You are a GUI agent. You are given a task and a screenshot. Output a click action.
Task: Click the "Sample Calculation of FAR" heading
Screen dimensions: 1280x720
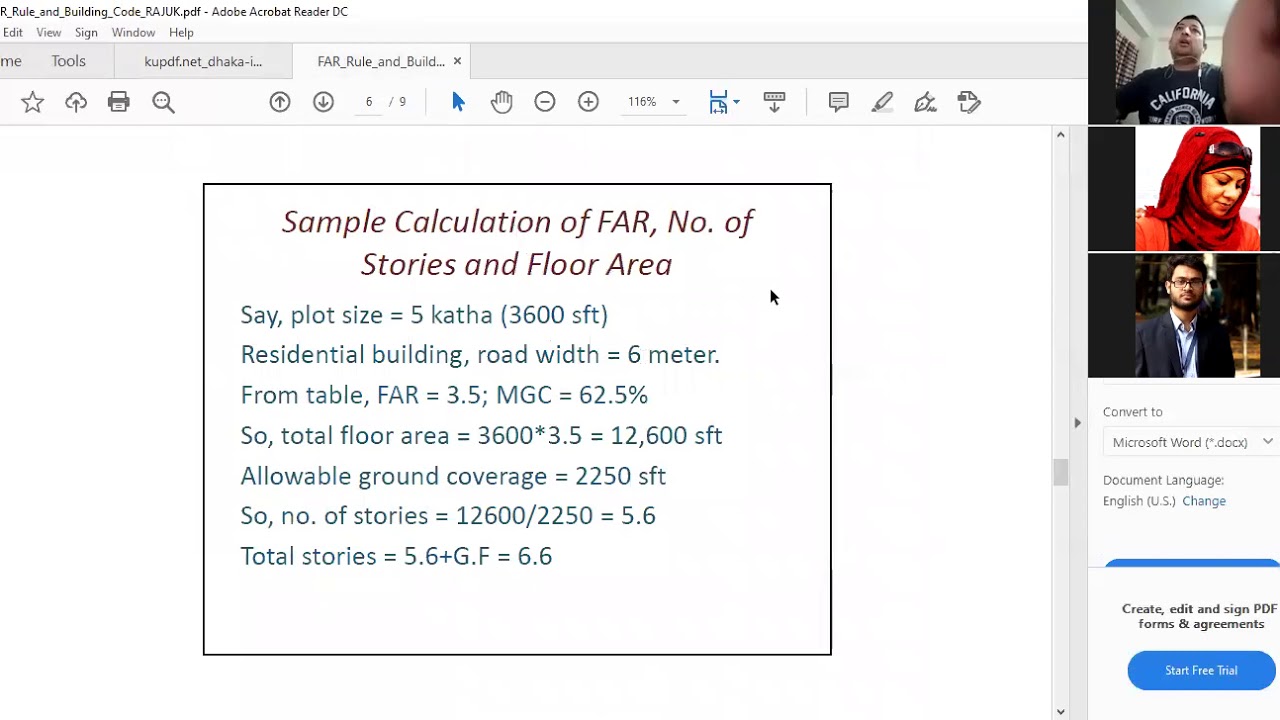click(517, 242)
